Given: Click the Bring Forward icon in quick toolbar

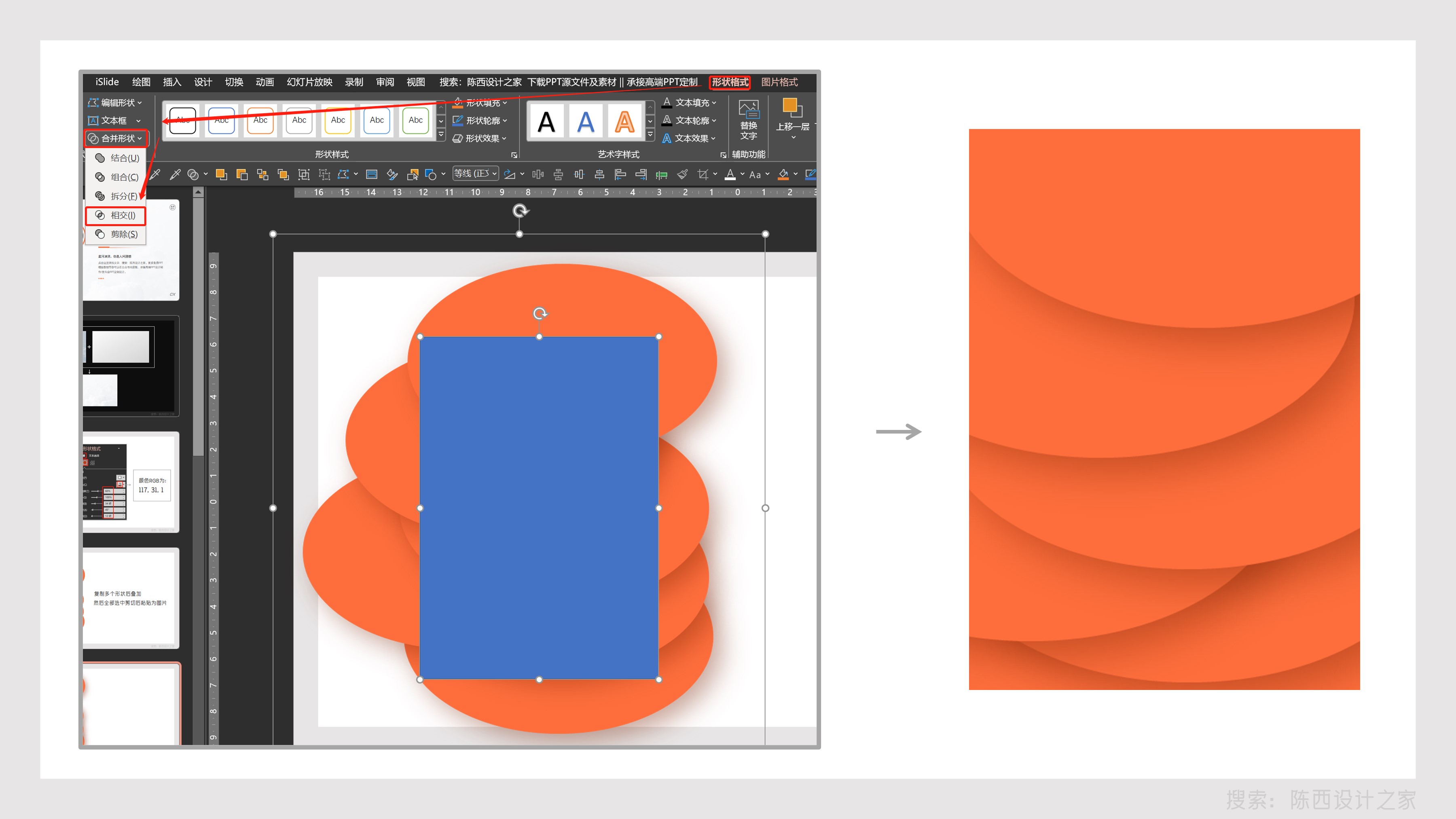Looking at the screenshot, I should [x=221, y=175].
